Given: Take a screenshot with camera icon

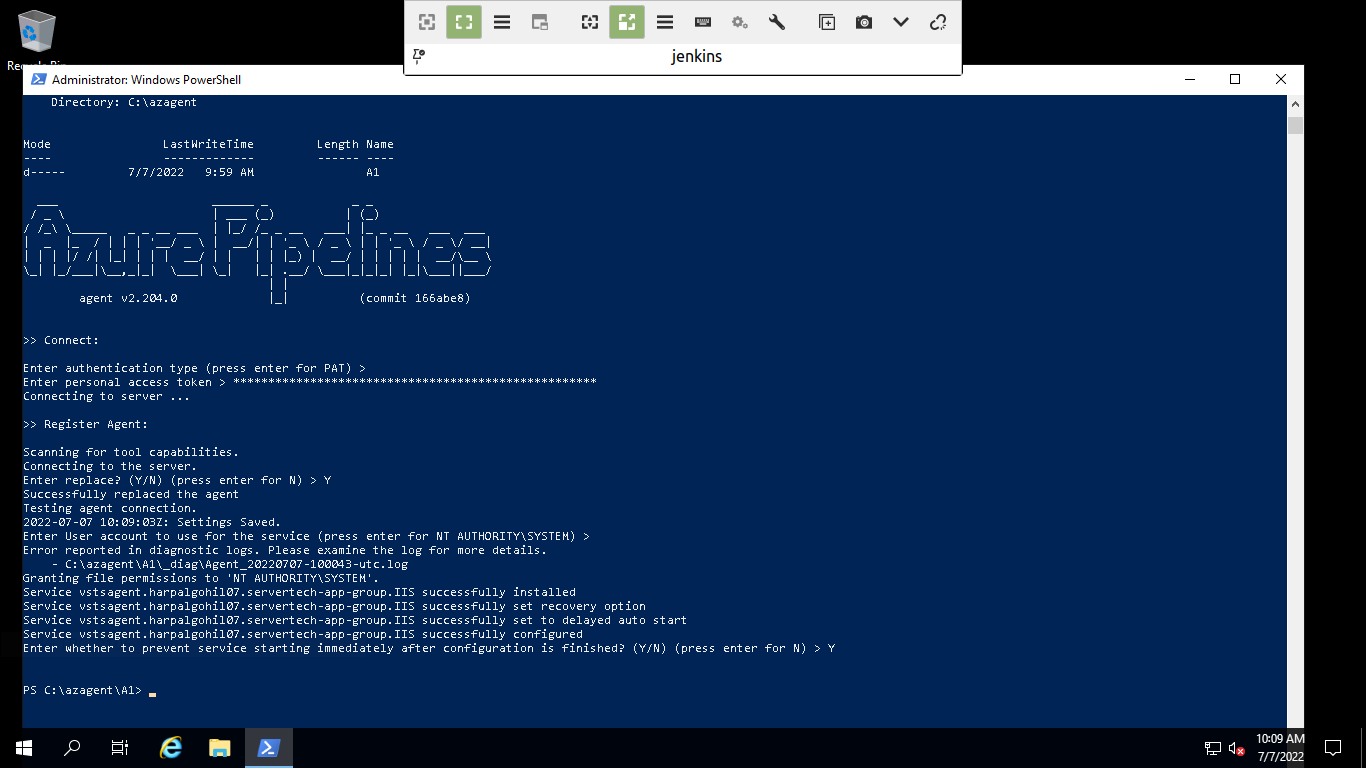Looking at the screenshot, I should tap(864, 22).
